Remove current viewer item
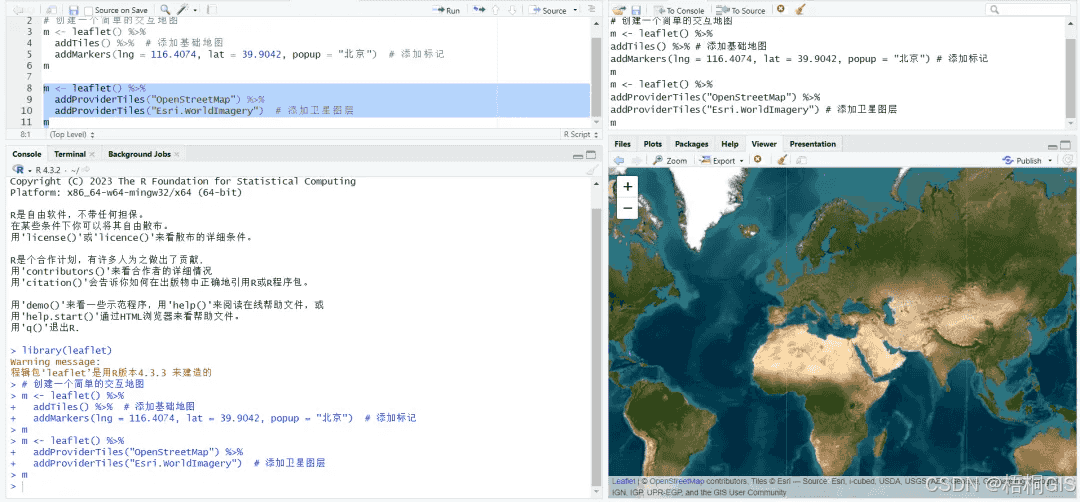1080x502 pixels. tap(757, 160)
